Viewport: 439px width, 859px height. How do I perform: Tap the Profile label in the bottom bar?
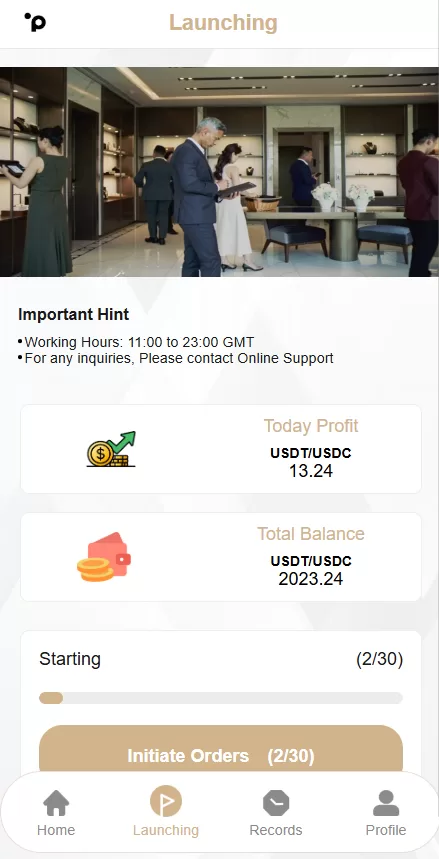coord(386,830)
